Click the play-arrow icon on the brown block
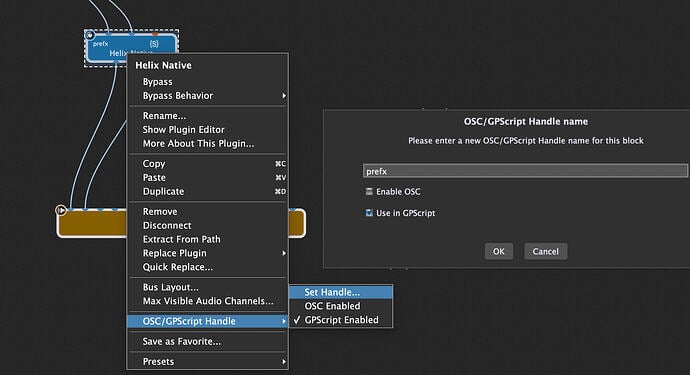Viewport: 690px width, 375px height. (61, 210)
